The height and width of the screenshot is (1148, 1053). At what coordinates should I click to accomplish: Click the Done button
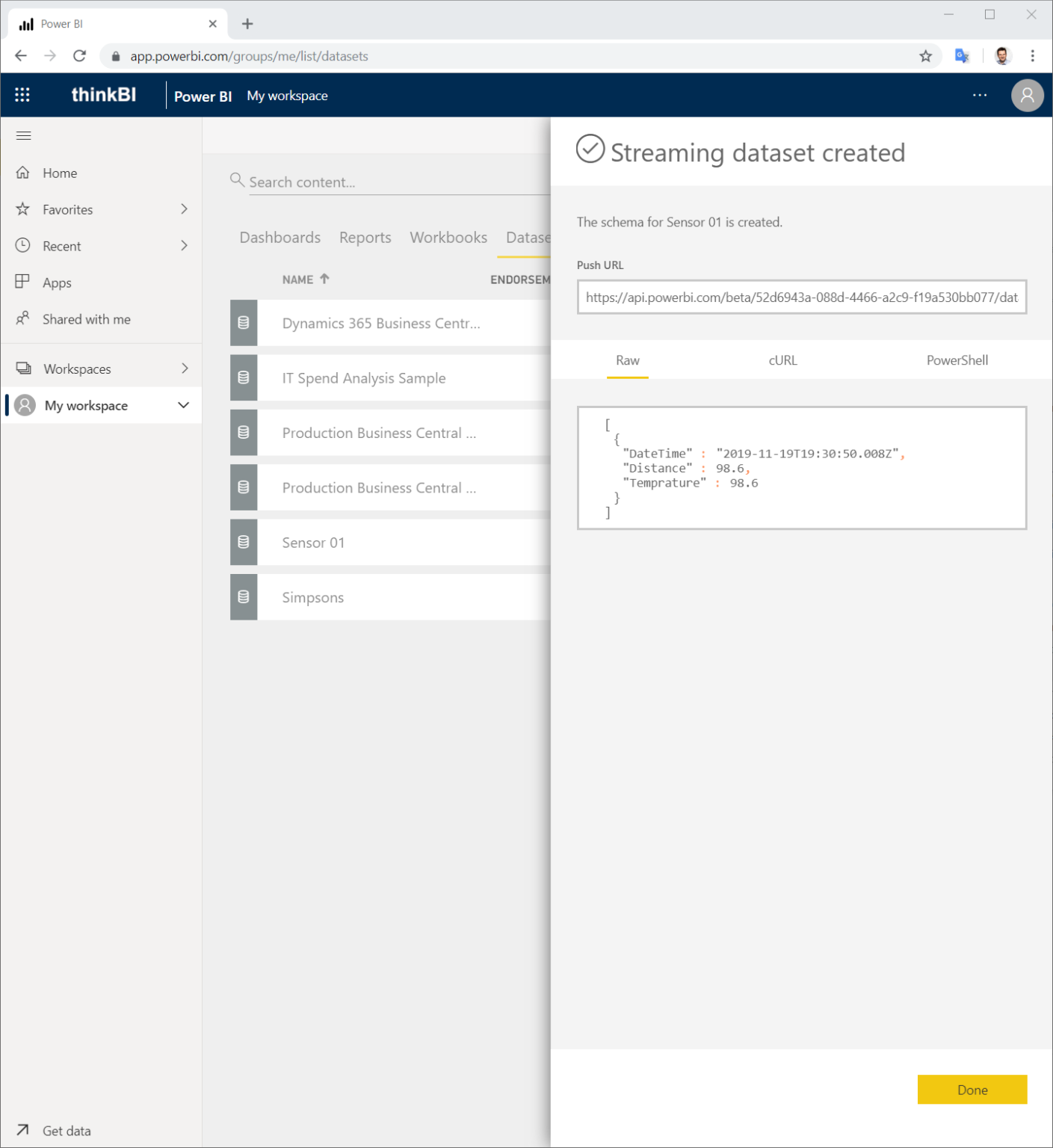click(x=972, y=1090)
